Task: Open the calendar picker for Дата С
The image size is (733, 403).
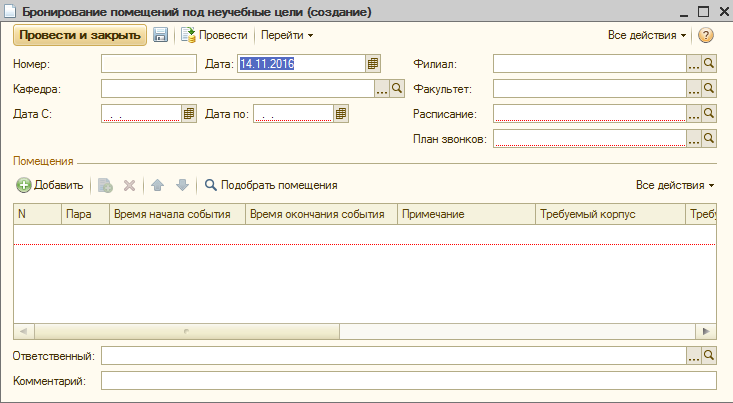Action: pos(188,114)
